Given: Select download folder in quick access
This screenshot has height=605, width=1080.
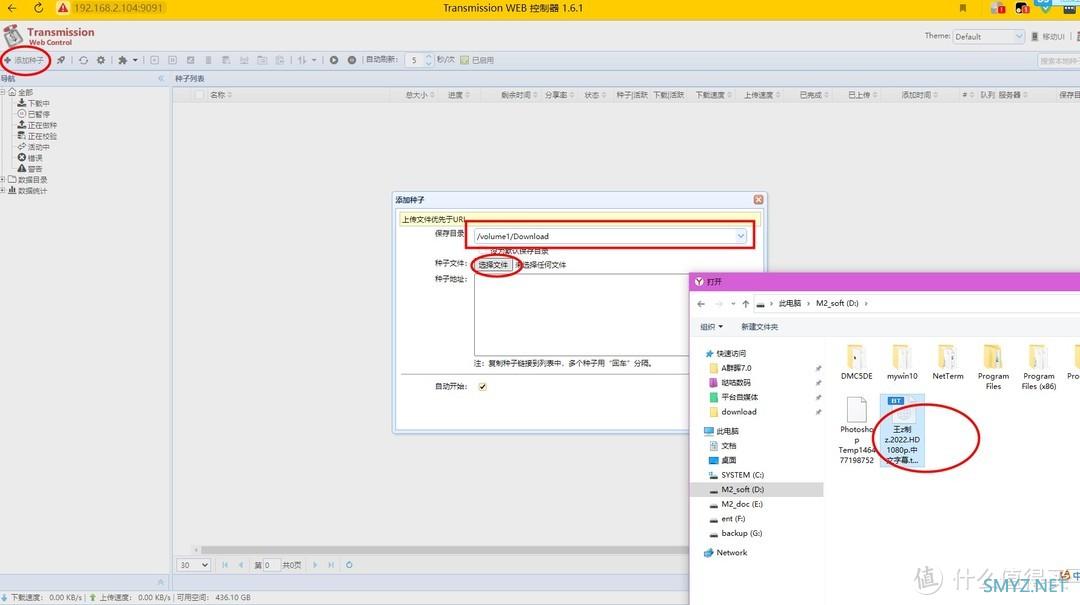Looking at the screenshot, I should coord(738,411).
